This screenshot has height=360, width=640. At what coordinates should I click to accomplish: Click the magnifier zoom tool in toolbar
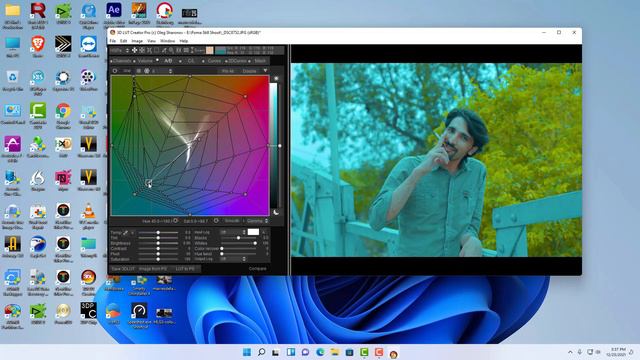pyautogui.click(x=171, y=50)
